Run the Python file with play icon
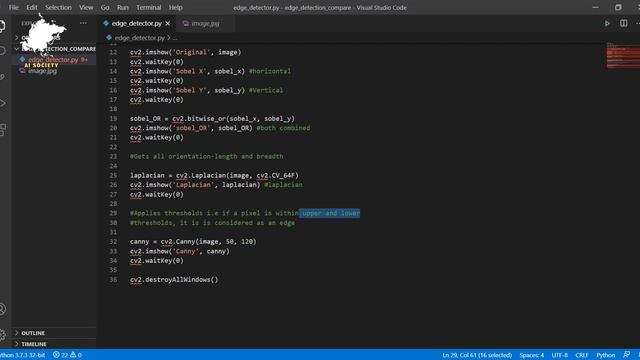Image resolution: width=640 pixels, height=360 pixels. pyautogui.click(x=607, y=23)
